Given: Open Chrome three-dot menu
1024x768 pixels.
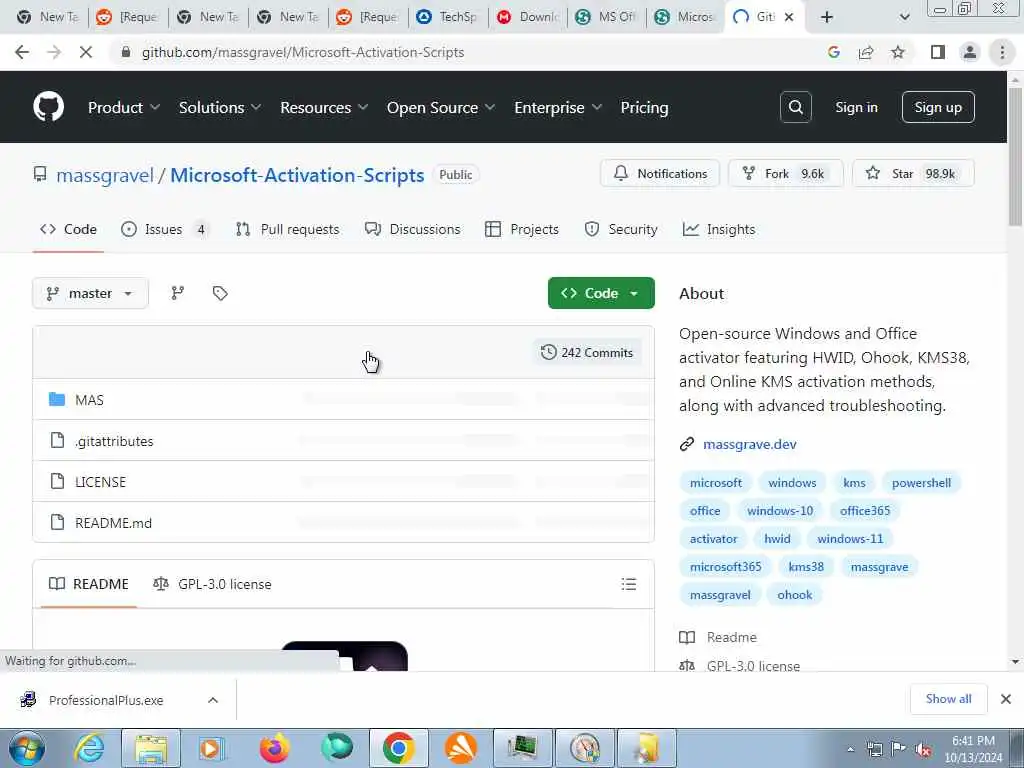Looking at the screenshot, I should click(x=1002, y=52).
